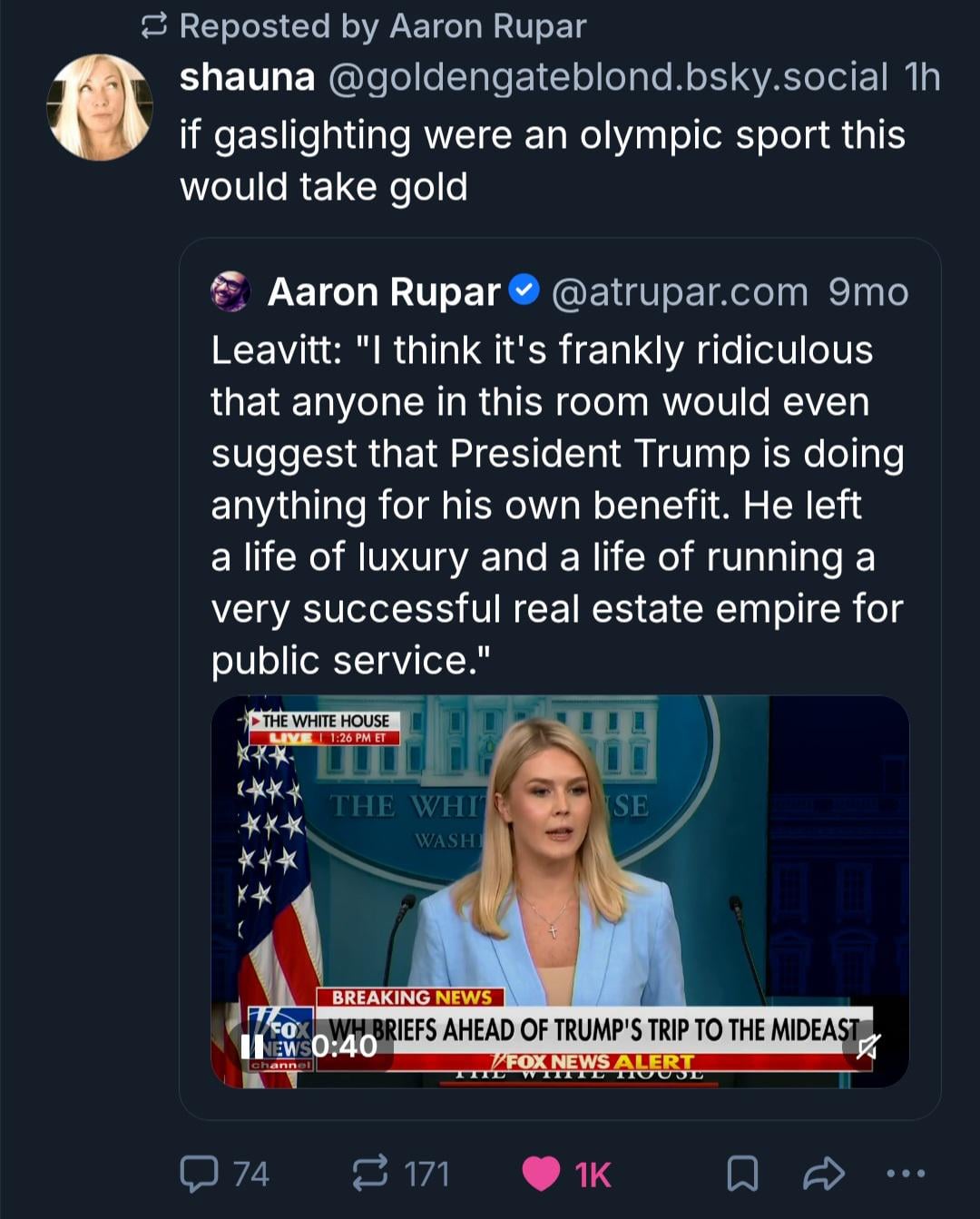Click the 1h post timestamp
The image size is (980, 1219).
[922, 78]
